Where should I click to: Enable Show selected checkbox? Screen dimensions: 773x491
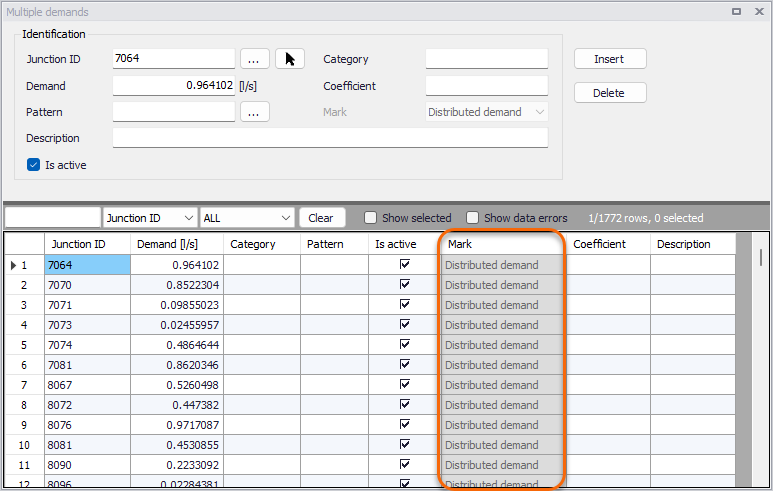371,217
